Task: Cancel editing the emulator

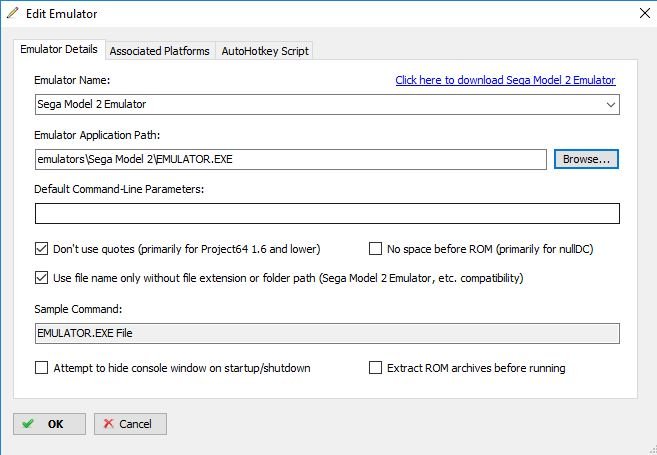Action: [x=130, y=424]
